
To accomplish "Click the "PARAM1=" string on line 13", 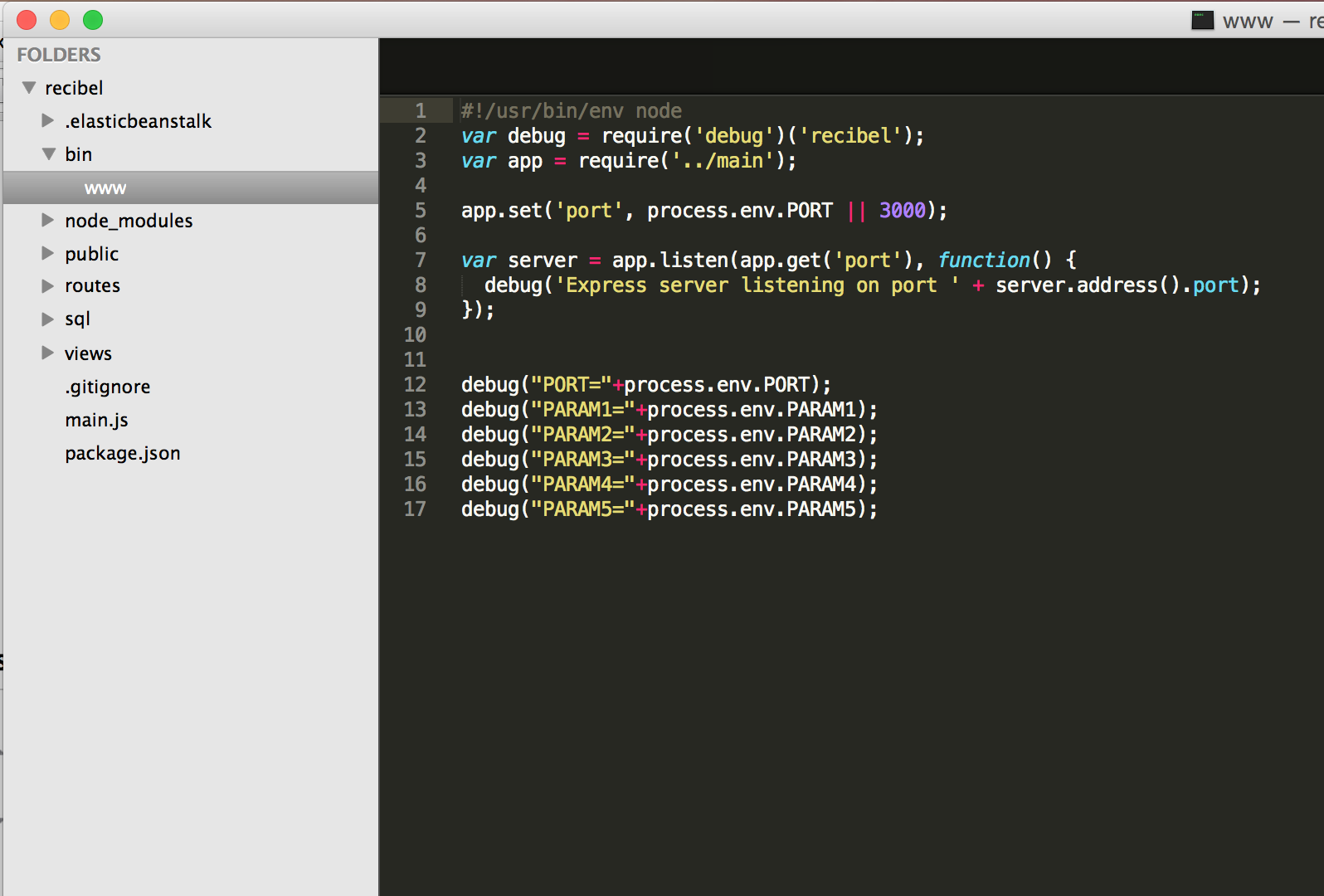I will coord(582,409).
